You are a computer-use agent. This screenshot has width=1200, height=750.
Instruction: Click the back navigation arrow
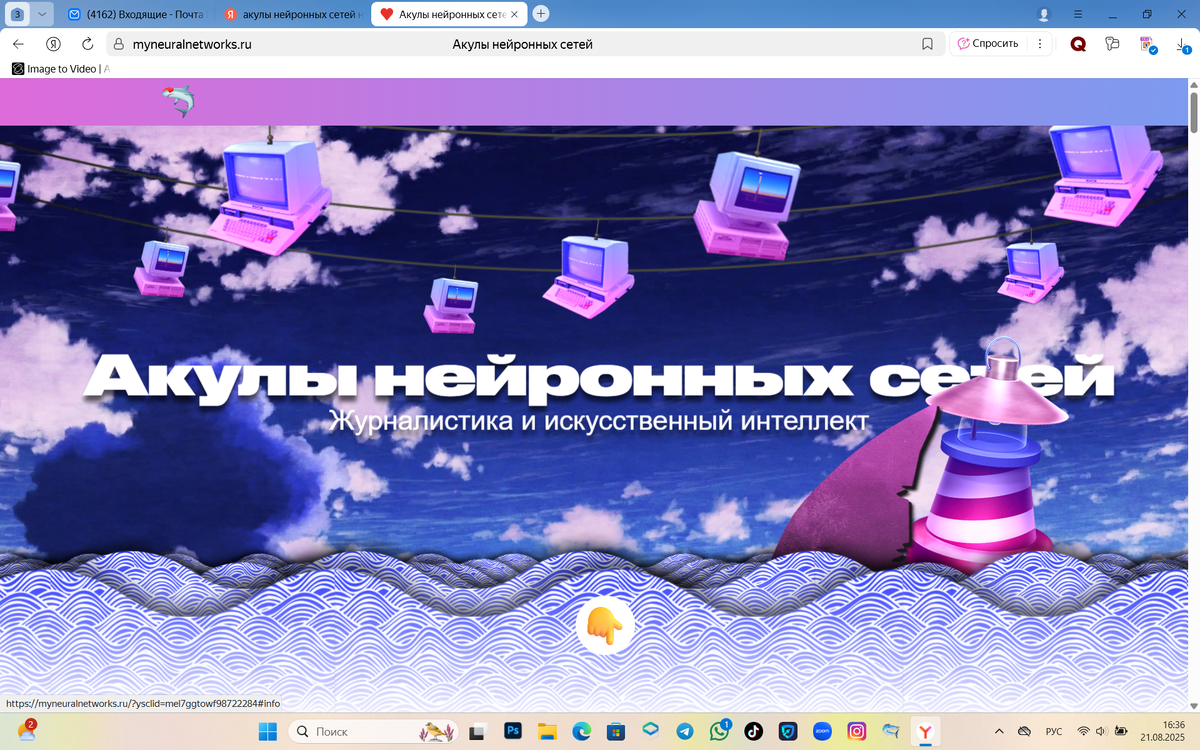tap(17, 43)
